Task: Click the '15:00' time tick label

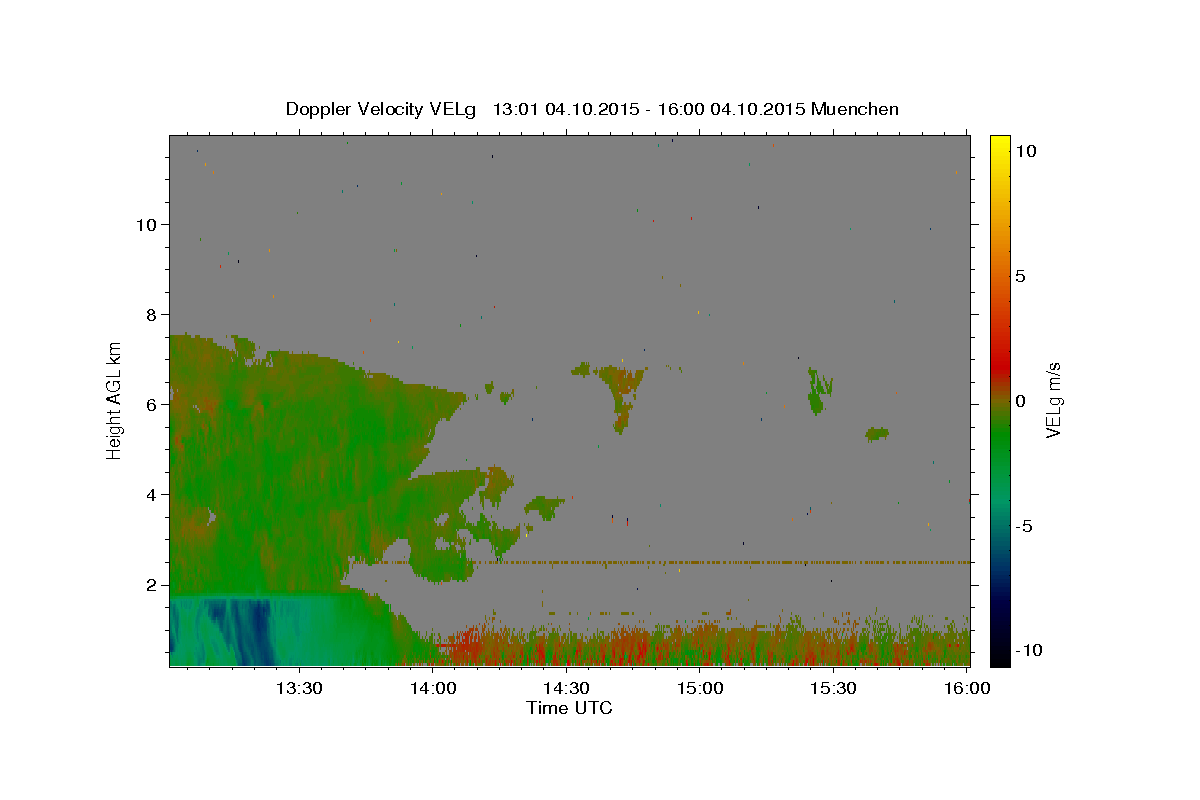Action: click(x=700, y=688)
